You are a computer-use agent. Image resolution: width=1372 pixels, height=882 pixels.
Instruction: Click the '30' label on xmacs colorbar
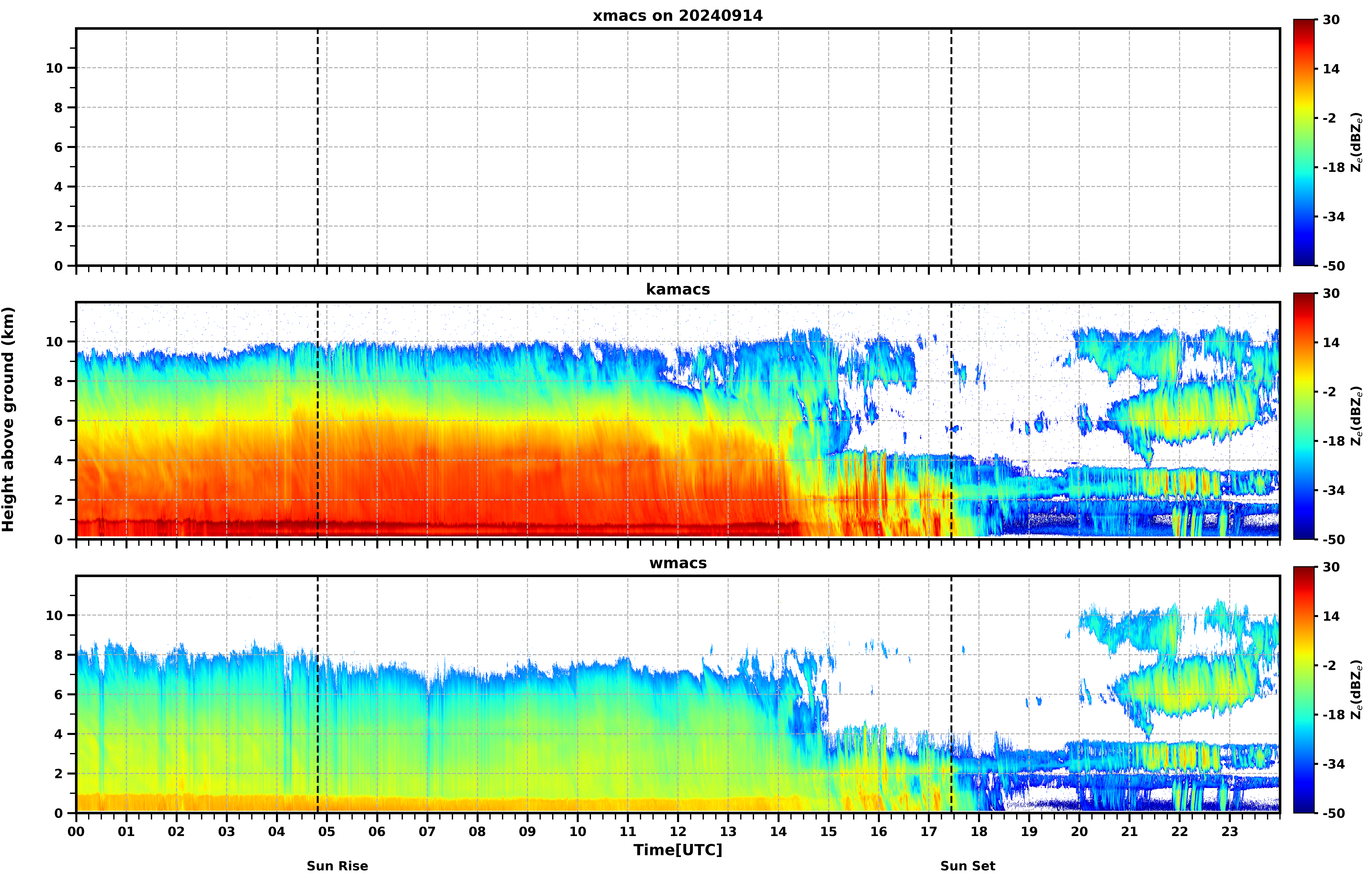1331,20
